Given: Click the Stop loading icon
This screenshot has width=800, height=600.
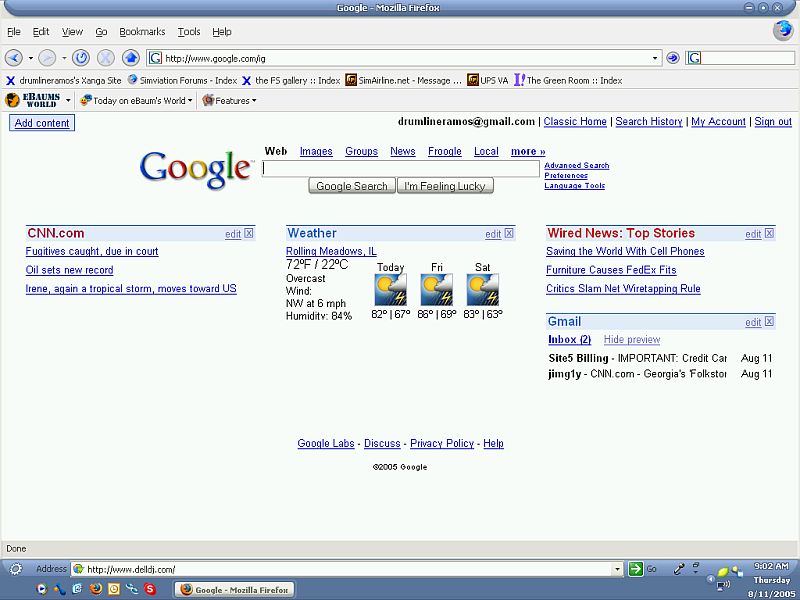Looking at the screenshot, I should coord(105,58).
